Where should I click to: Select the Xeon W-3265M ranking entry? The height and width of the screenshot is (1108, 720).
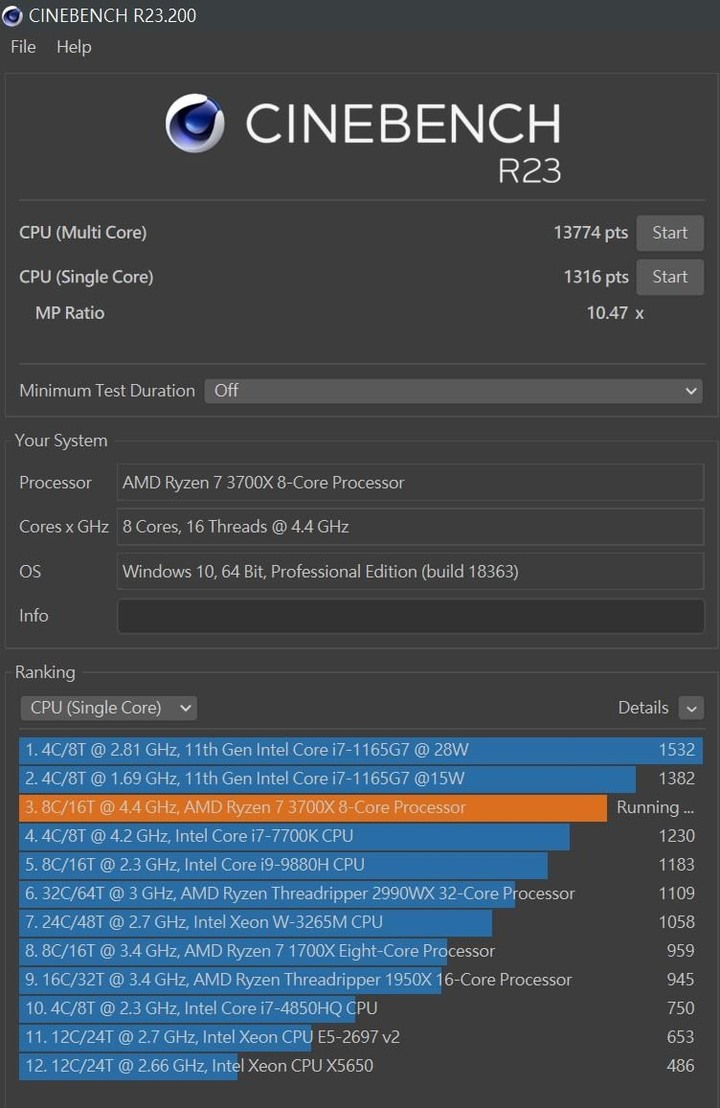(361, 922)
